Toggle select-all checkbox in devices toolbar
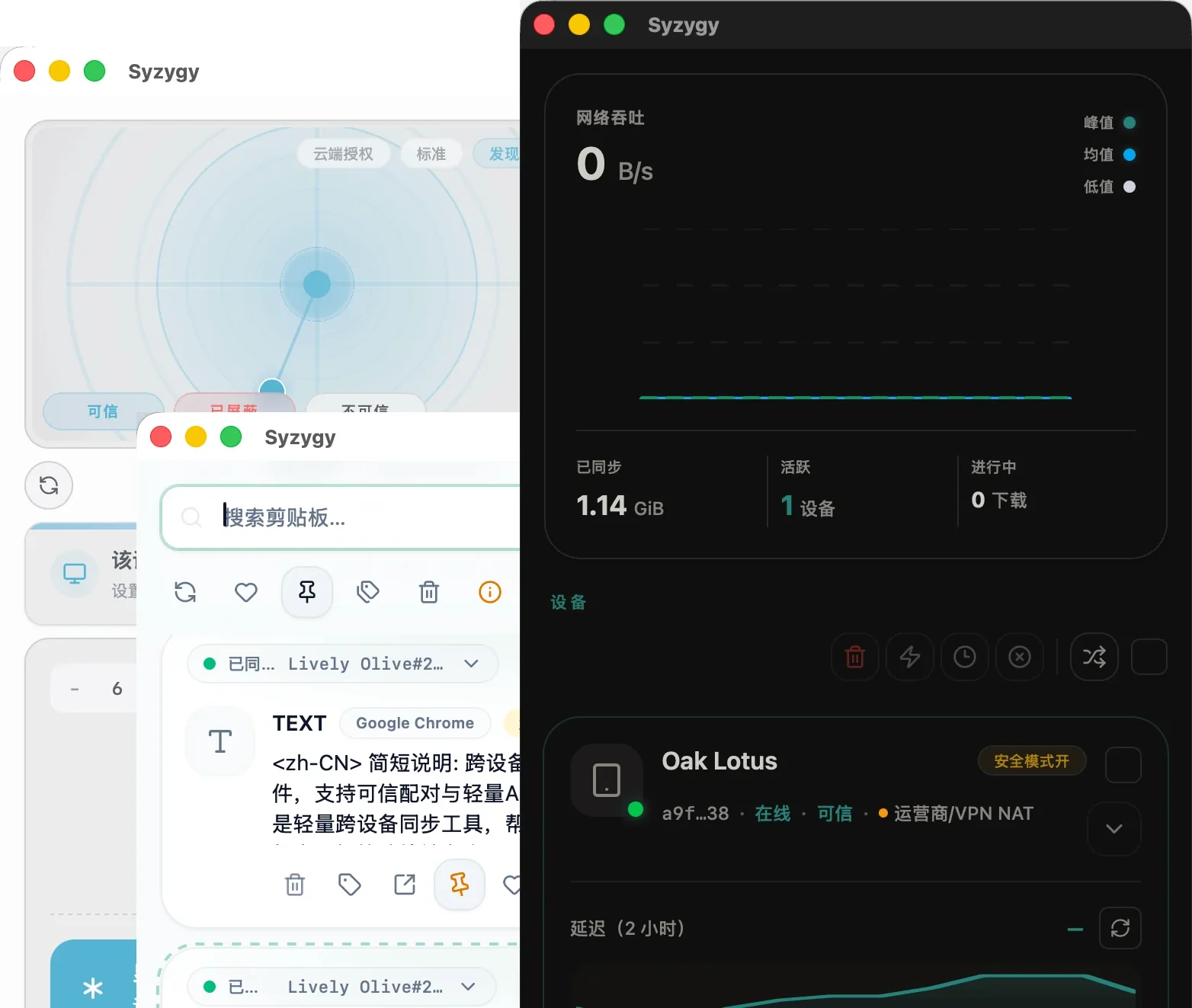The height and width of the screenshot is (1008, 1192). click(1149, 657)
